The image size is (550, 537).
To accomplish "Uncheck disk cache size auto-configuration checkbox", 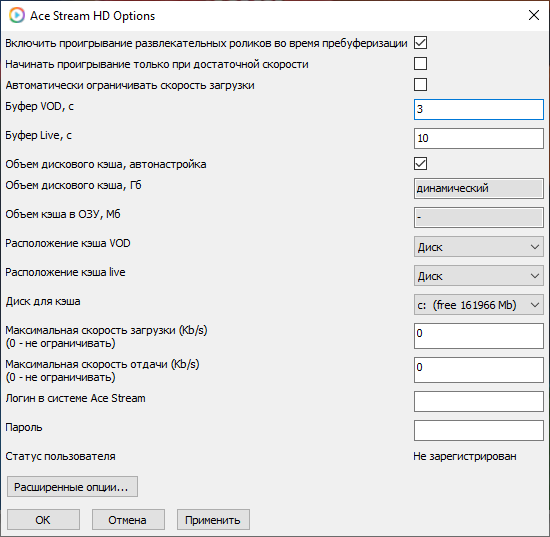I will [420, 164].
